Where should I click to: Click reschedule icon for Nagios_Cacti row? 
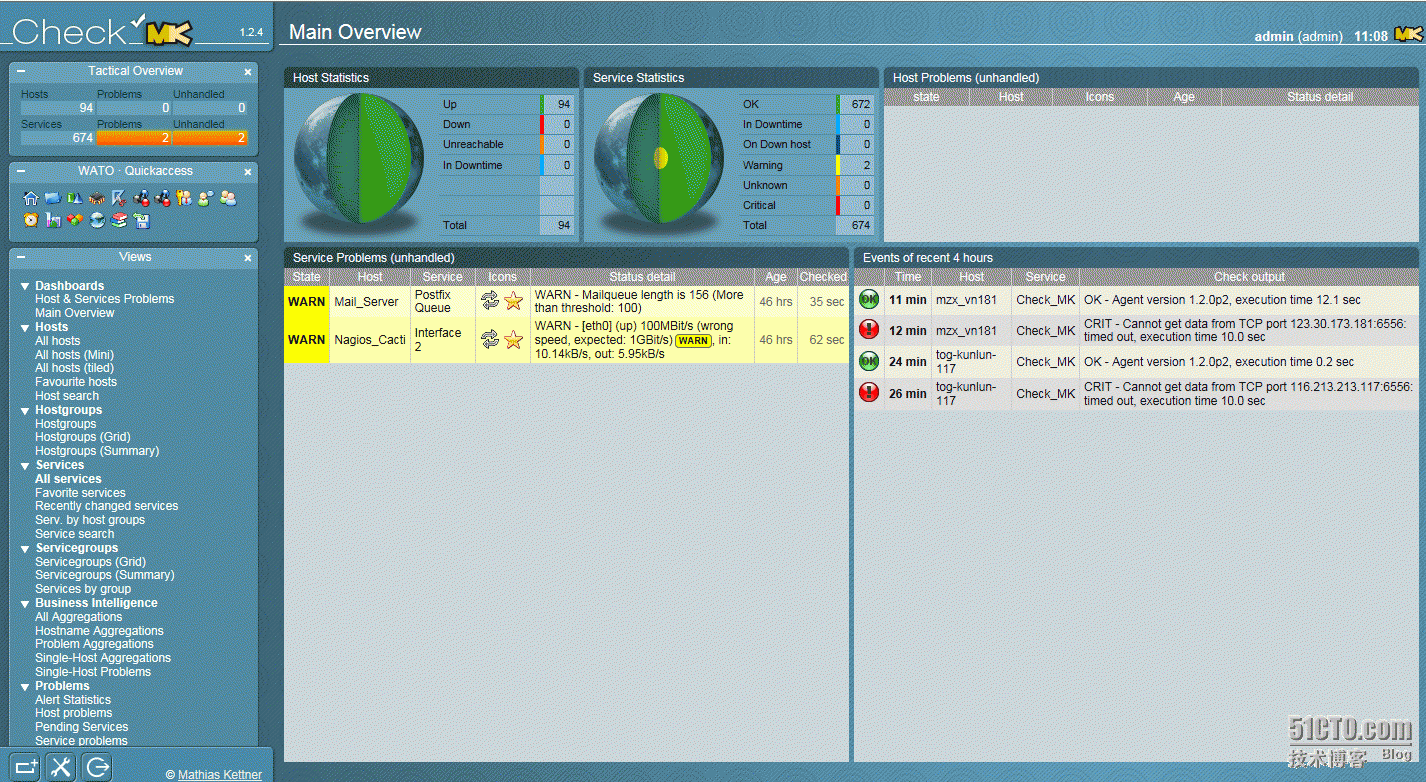[490, 340]
